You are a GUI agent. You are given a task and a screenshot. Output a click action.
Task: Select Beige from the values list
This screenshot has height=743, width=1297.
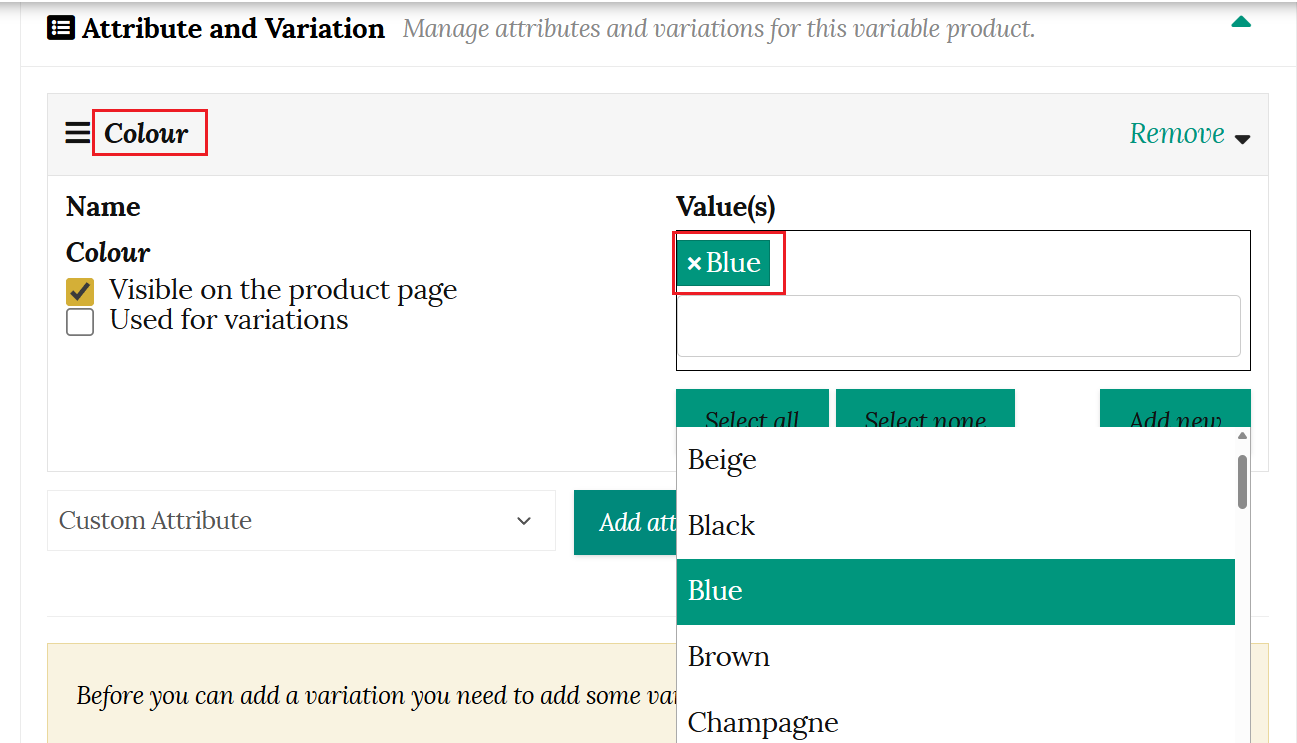956,460
